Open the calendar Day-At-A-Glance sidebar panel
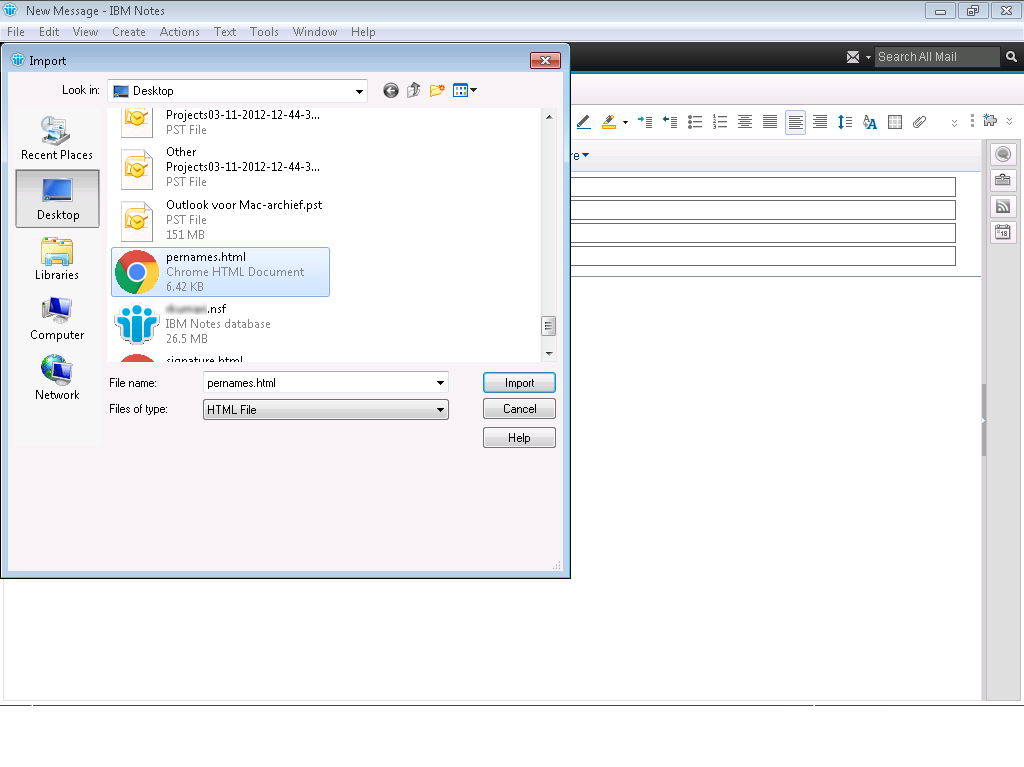 (x=1003, y=233)
